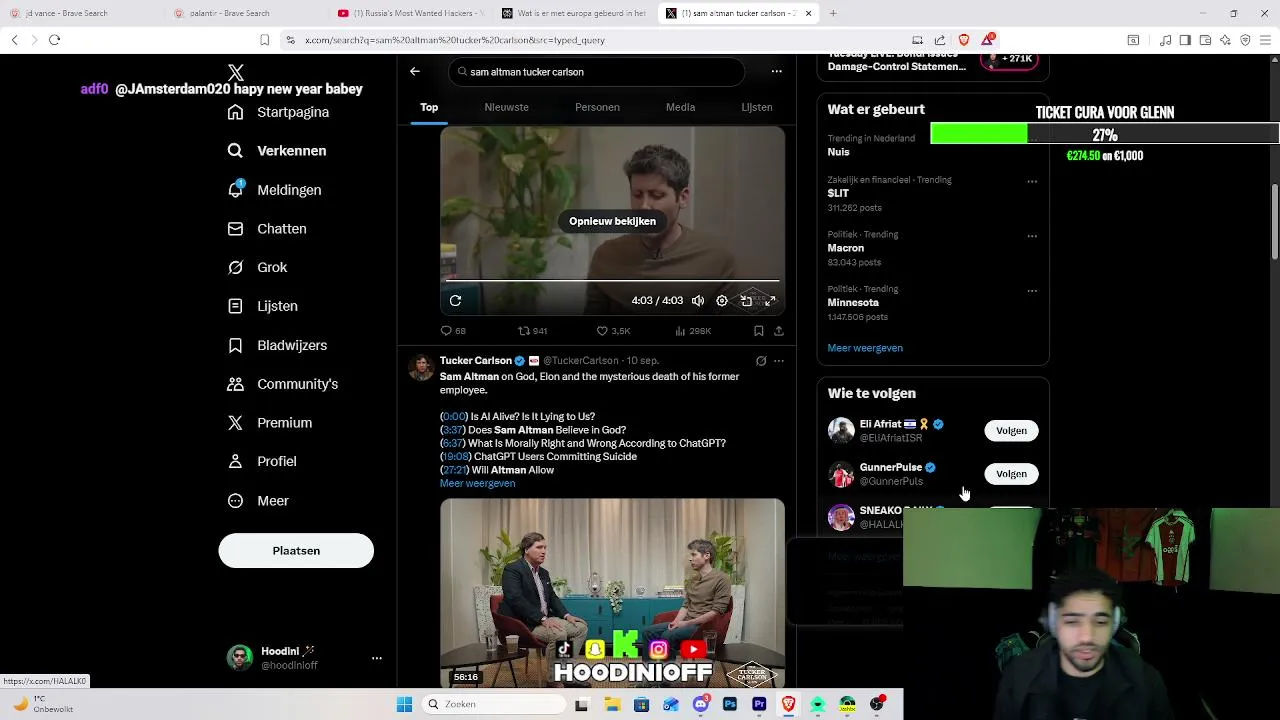Open the trending topic Nuis
Image resolution: width=1280 pixels, height=720 pixels.
[x=838, y=152]
